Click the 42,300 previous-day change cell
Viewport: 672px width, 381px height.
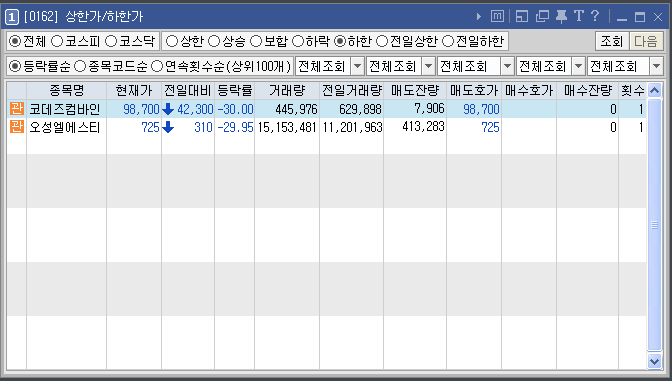(x=195, y=109)
